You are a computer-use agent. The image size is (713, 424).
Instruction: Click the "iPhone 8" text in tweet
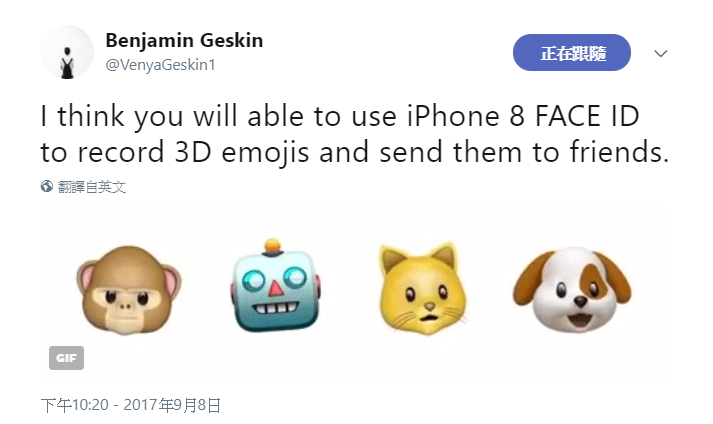click(466, 116)
